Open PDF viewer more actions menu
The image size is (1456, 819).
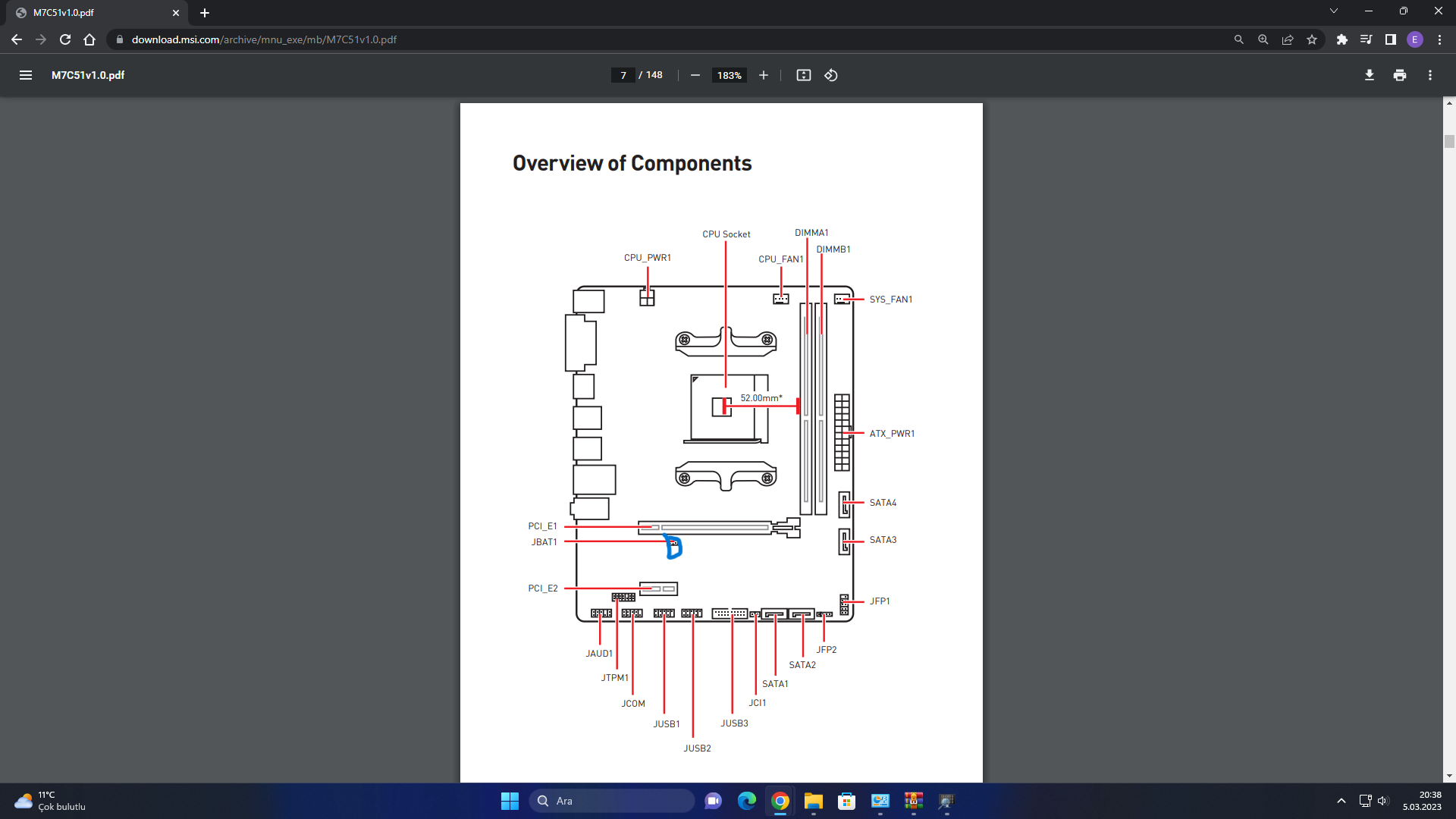pyautogui.click(x=1430, y=75)
